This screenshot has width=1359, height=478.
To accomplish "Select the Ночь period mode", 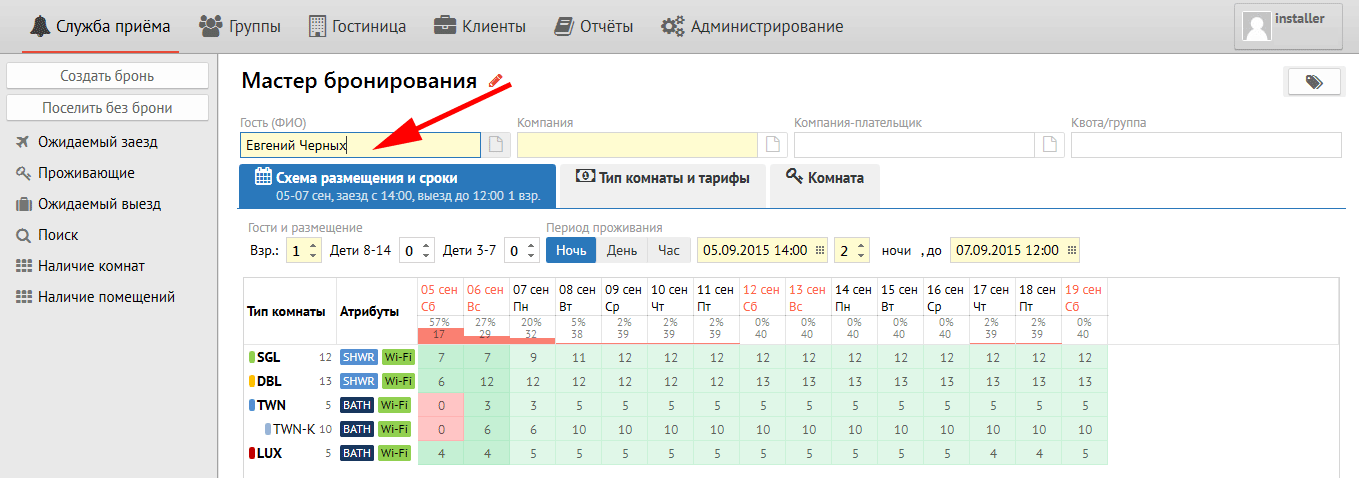I will [571, 250].
